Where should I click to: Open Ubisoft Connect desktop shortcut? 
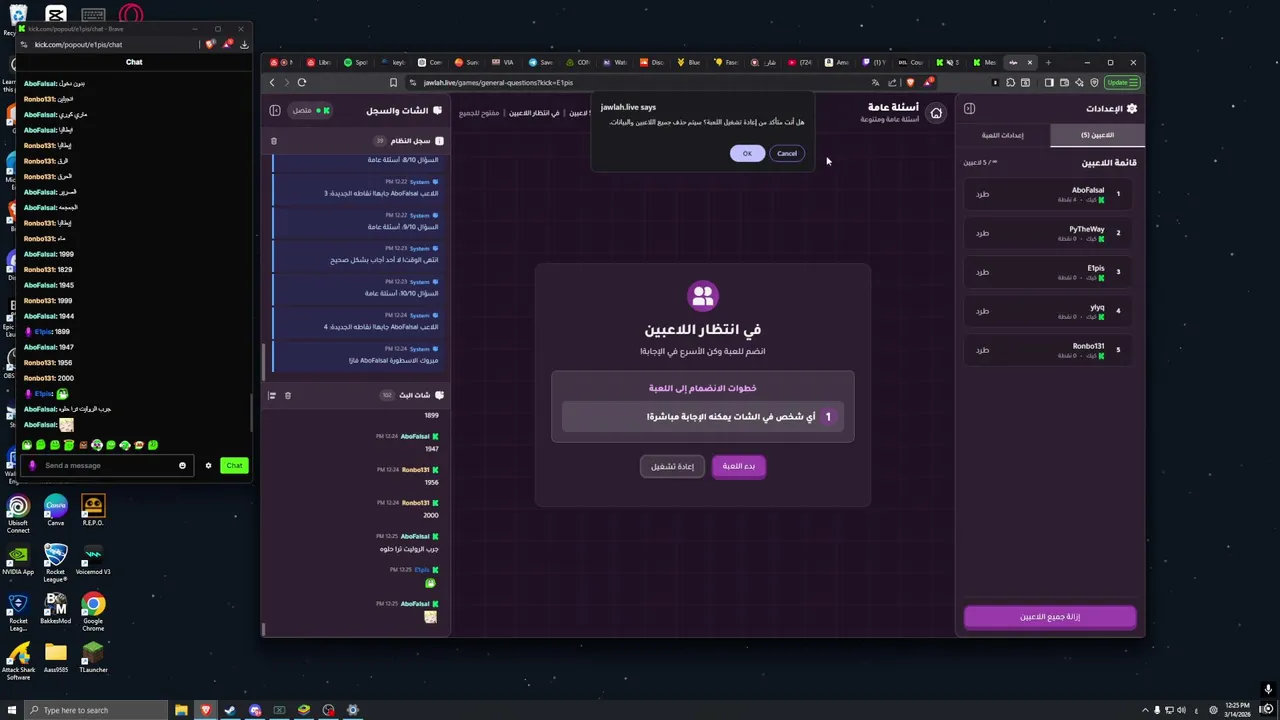(x=18, y=514)
